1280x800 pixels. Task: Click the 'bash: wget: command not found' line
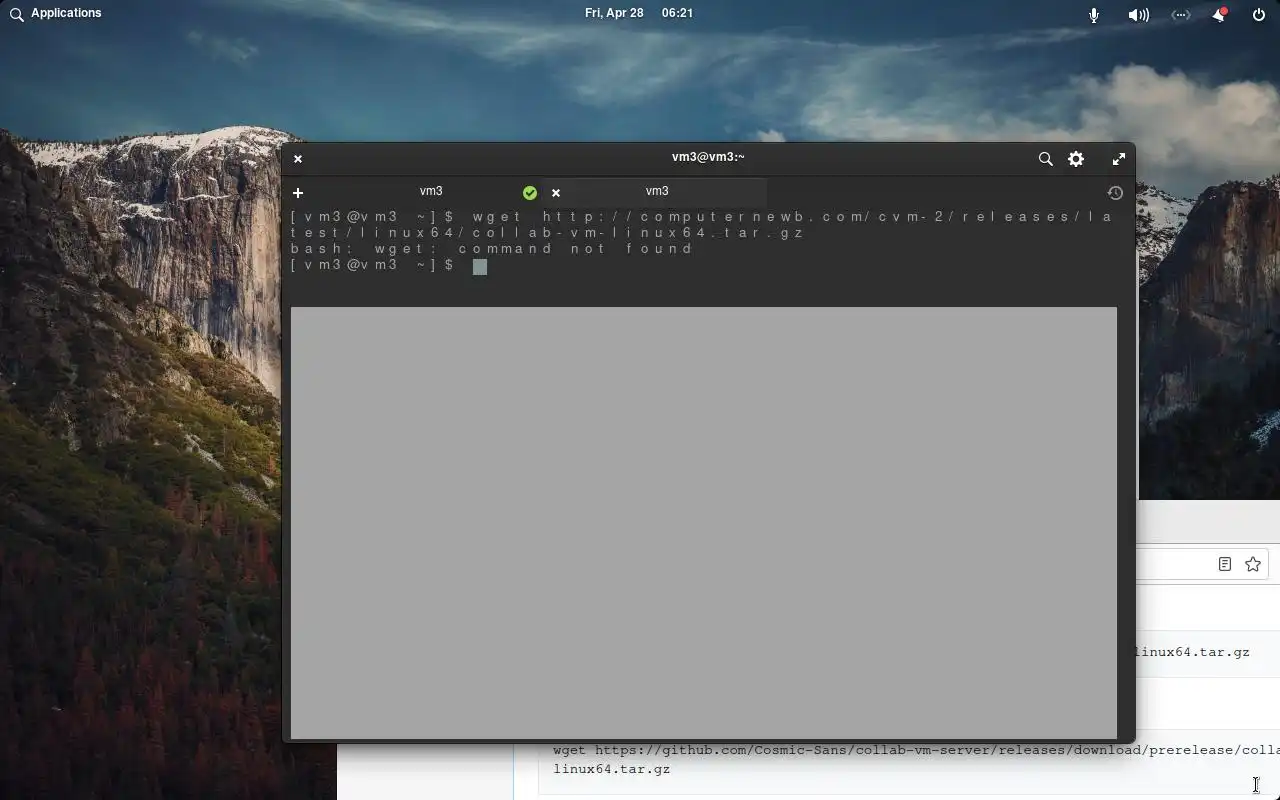(492, 249)
